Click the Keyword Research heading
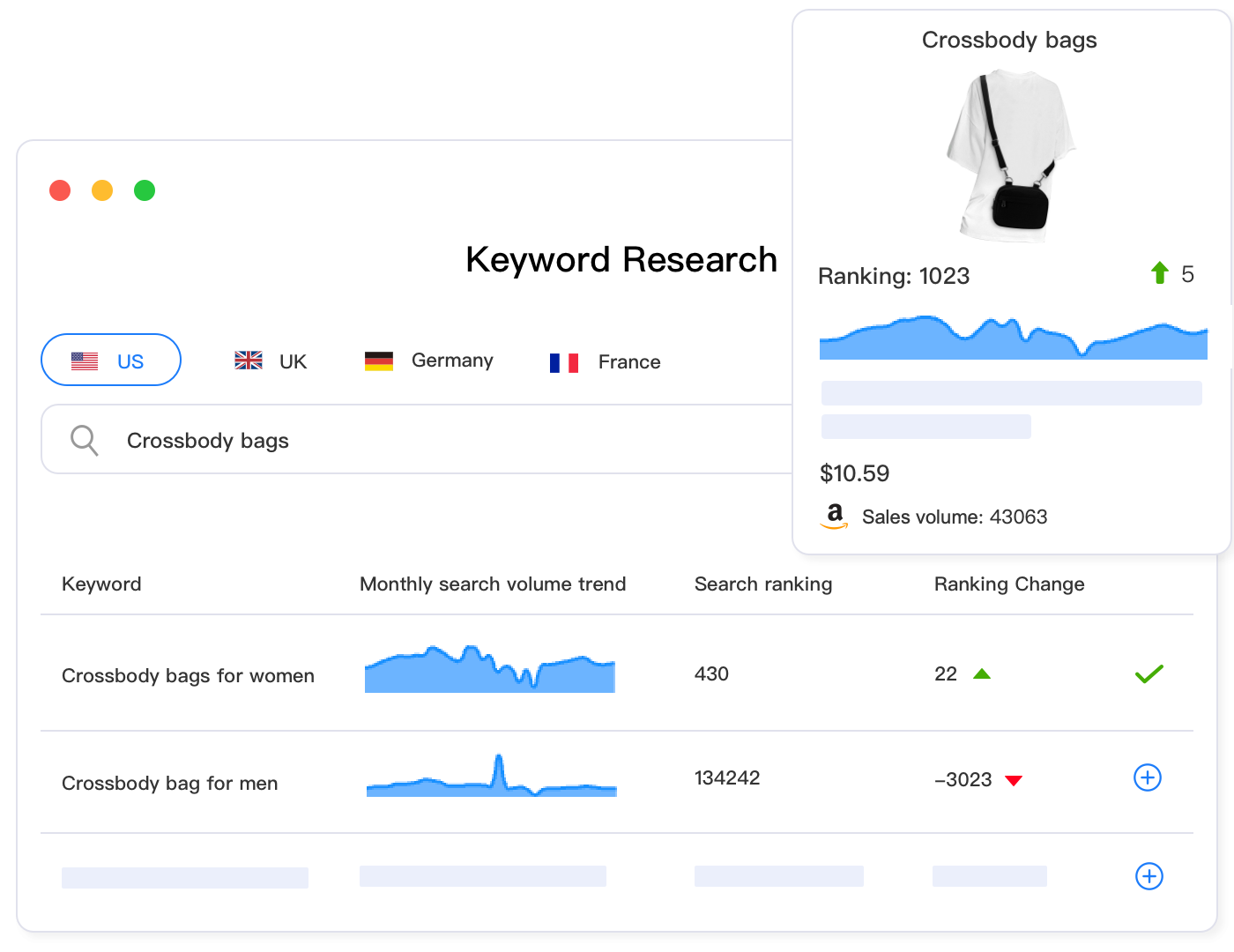The image size is (1234, 952). pyautogui.click(x=621, y=258)
